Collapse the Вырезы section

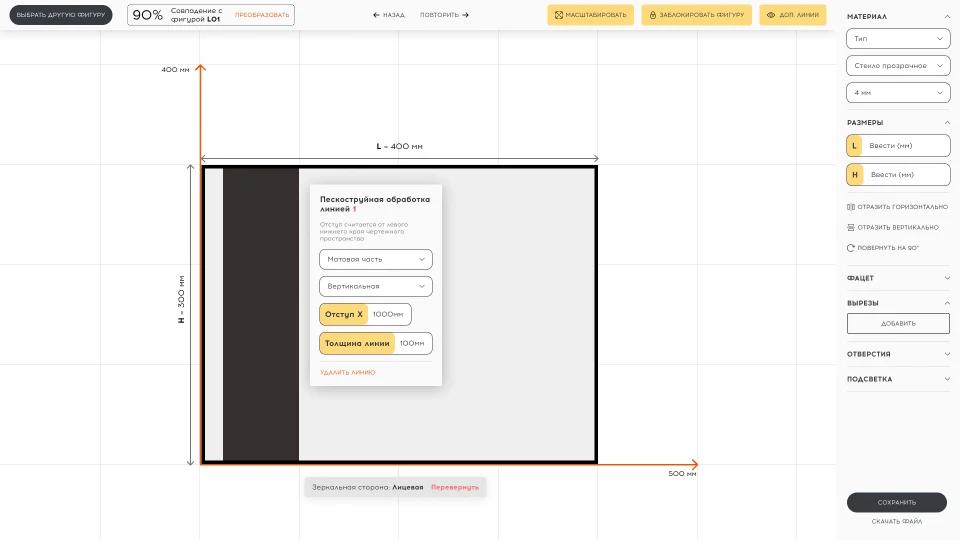[x=947, y=303]
